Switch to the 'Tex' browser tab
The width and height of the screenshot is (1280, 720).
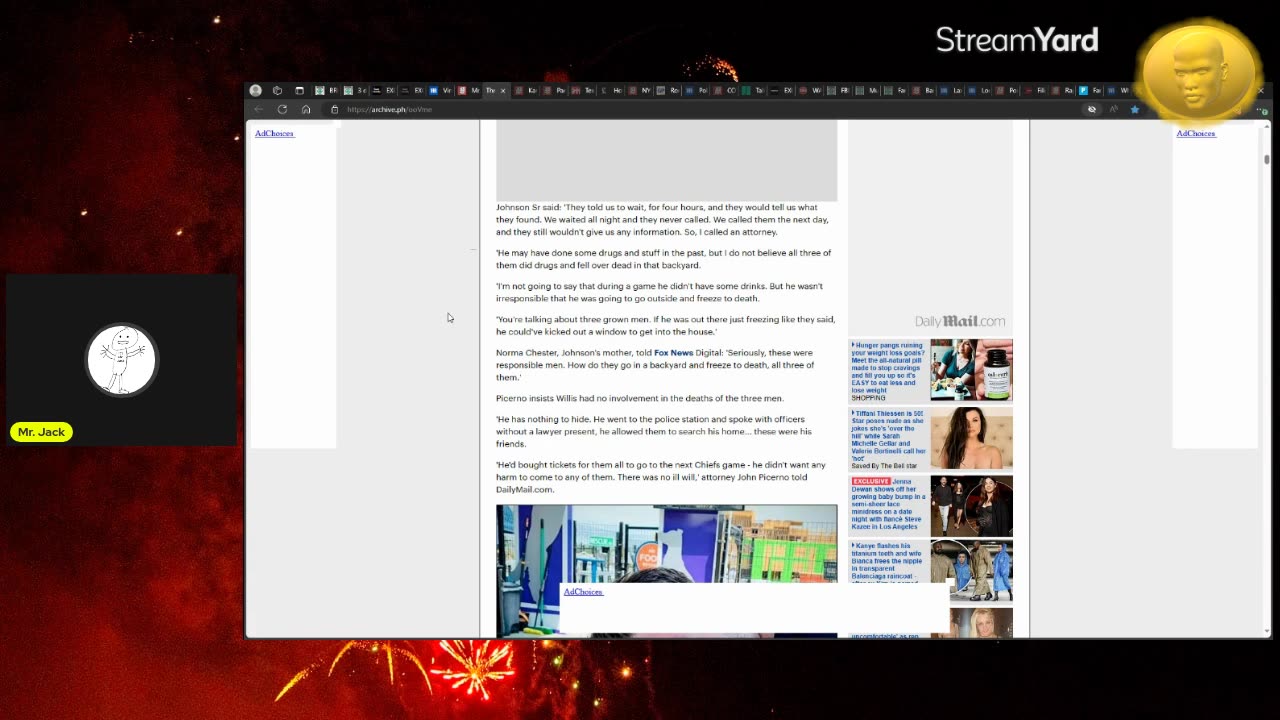582,90
